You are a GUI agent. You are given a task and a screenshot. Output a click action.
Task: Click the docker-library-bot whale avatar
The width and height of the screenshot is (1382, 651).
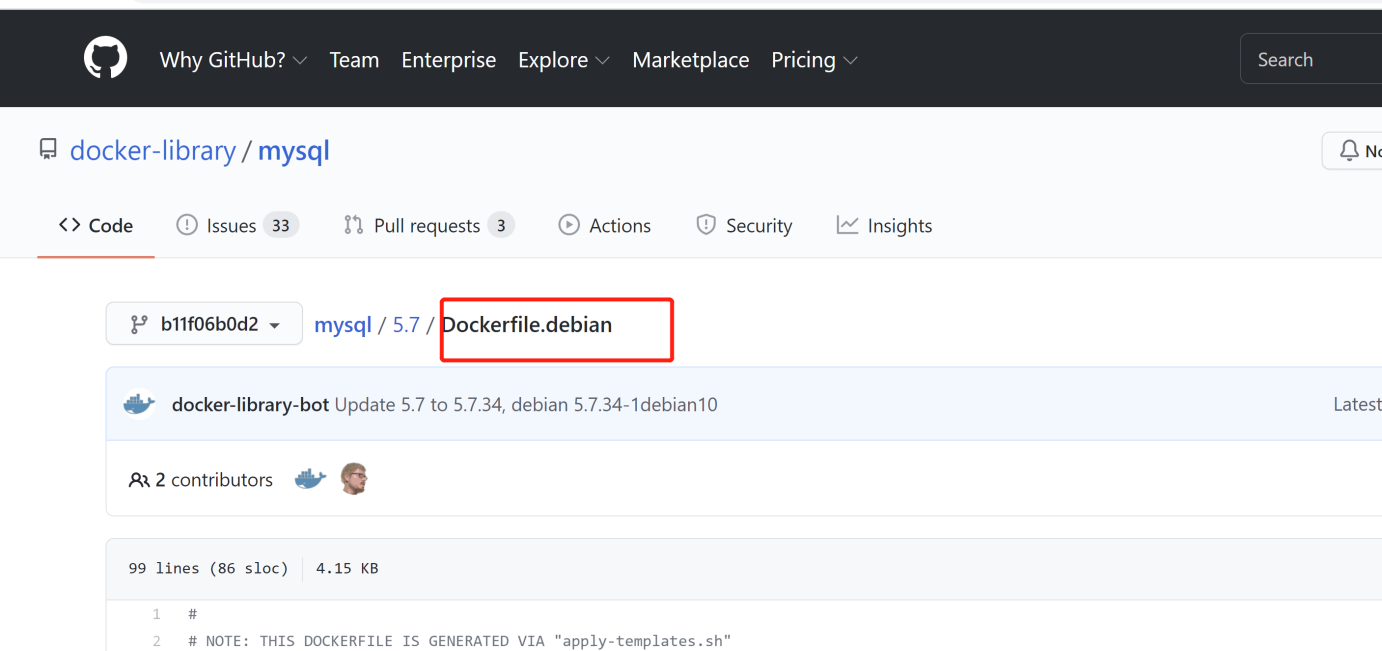pos(139,404)
